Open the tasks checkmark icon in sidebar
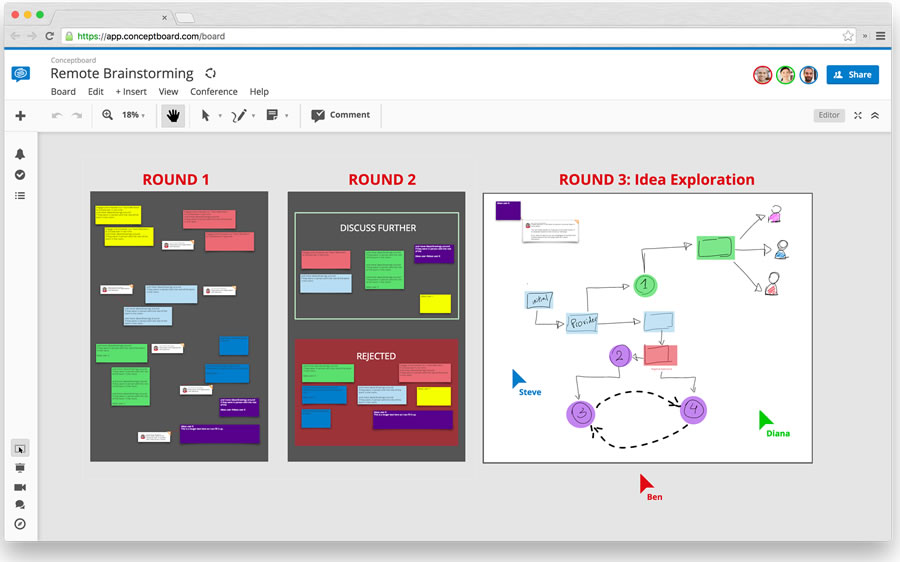The width and height of the screenshot is (900, 562). 20,175
